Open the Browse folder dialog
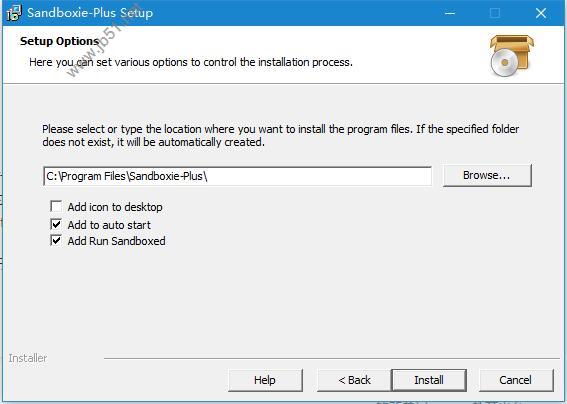 pyautogui.click(x=487, y=175)
